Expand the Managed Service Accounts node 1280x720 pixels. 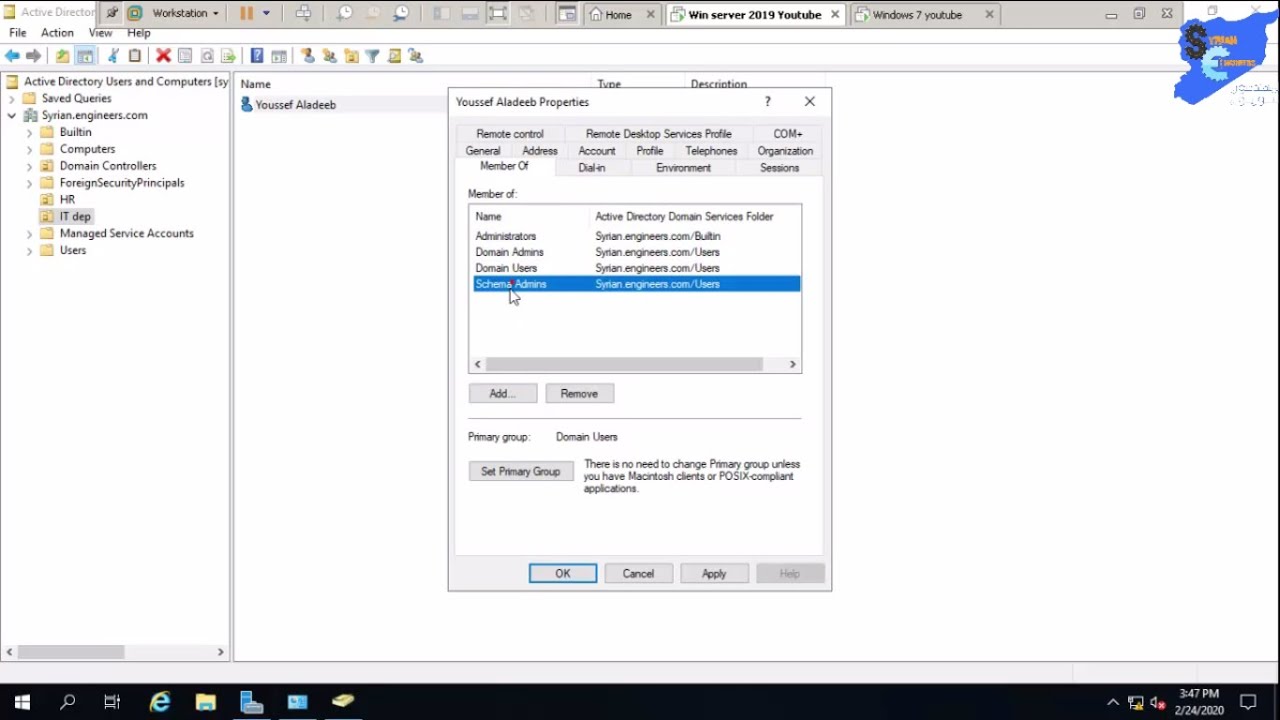tap(29, 234)
